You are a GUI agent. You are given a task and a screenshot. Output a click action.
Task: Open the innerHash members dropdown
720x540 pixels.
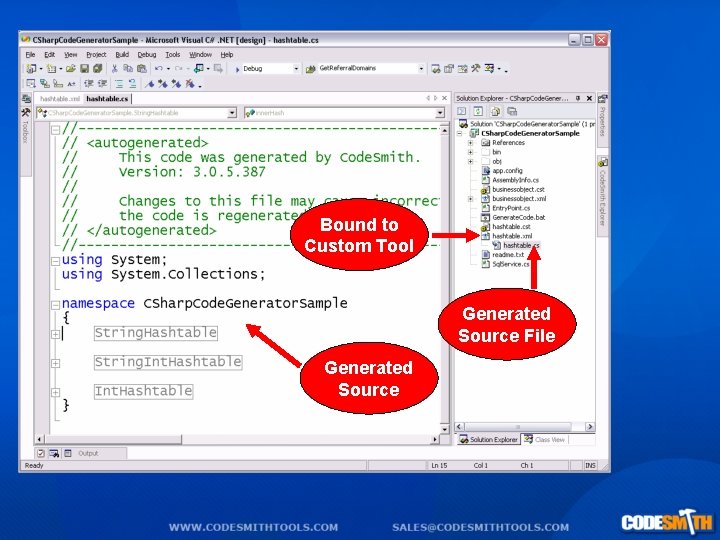click(440, 113)
